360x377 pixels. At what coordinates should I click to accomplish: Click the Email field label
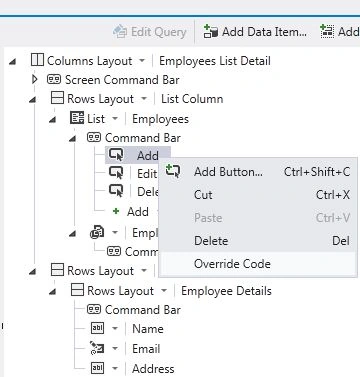pos(146,349)
